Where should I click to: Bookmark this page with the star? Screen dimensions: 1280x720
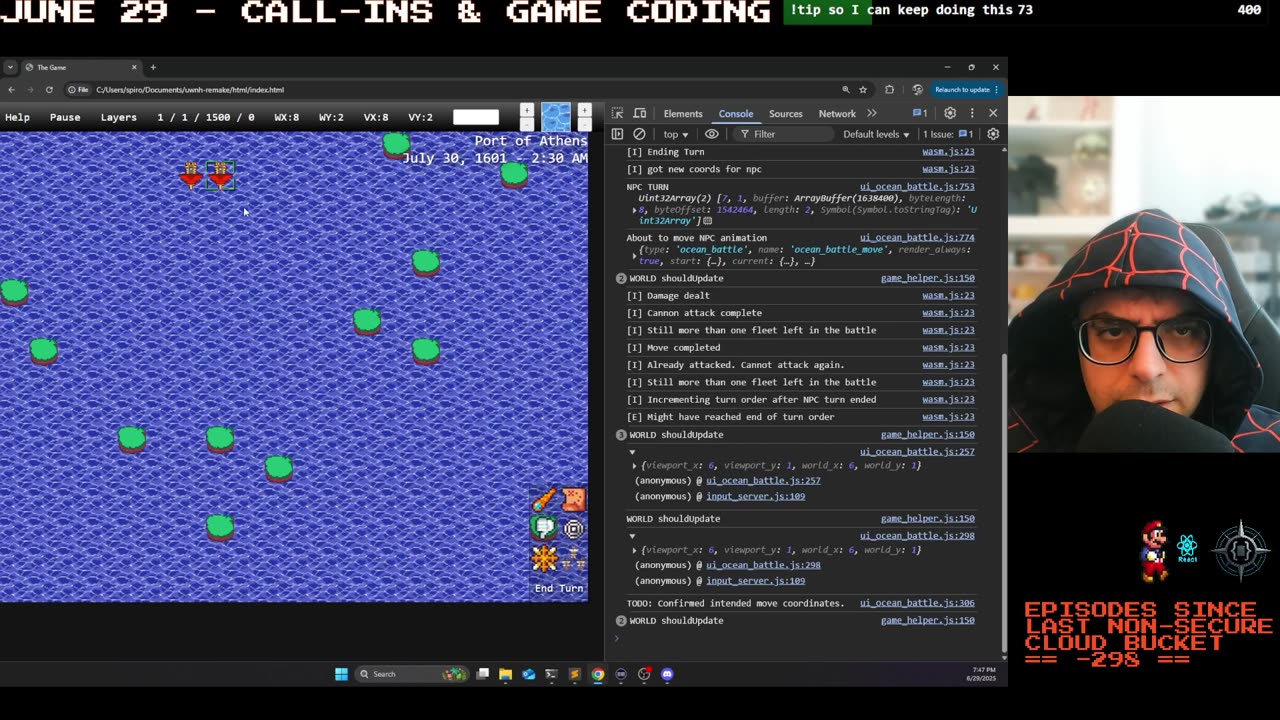point(862,89)
